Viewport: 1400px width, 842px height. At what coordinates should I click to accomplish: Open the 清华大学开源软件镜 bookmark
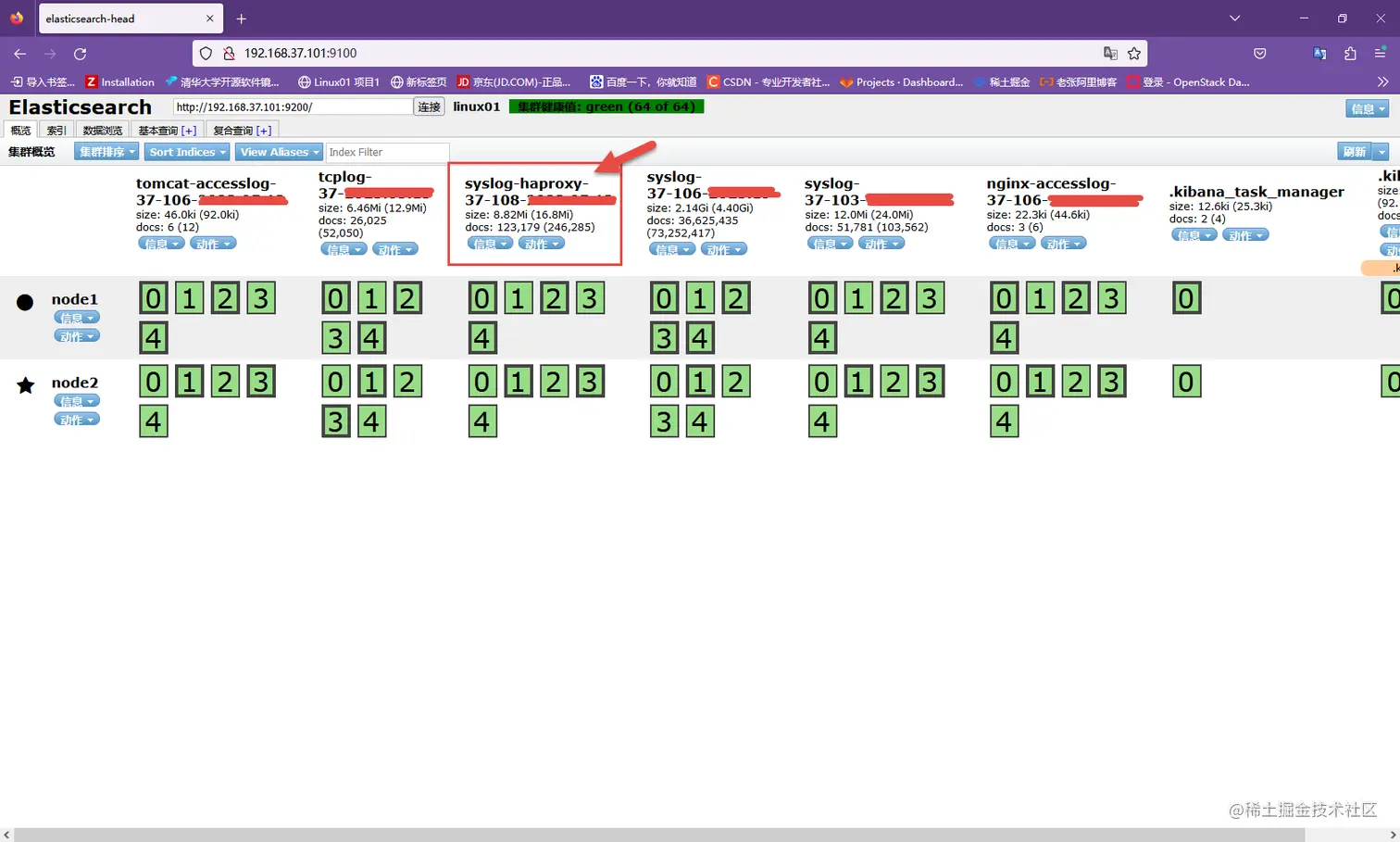[221, 82]
